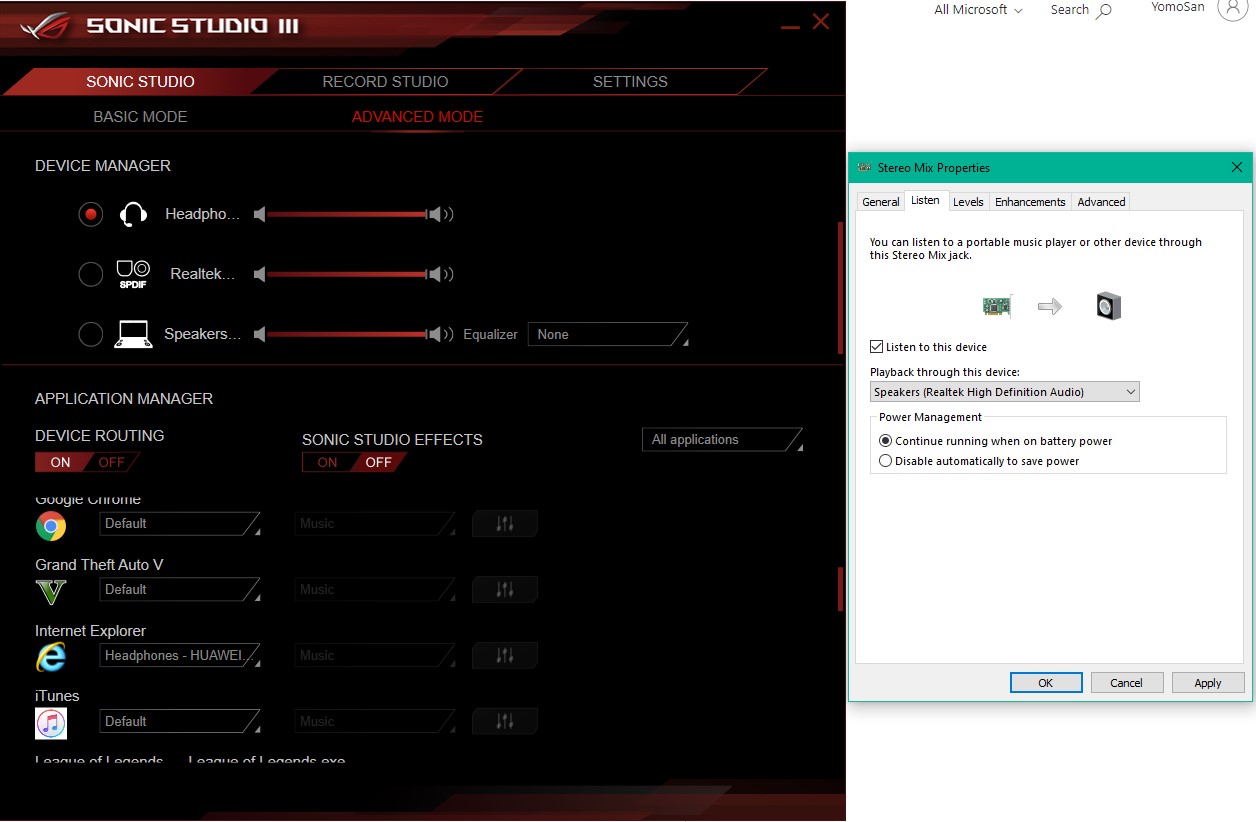Uncheck Listen to this device

(877, 347)
